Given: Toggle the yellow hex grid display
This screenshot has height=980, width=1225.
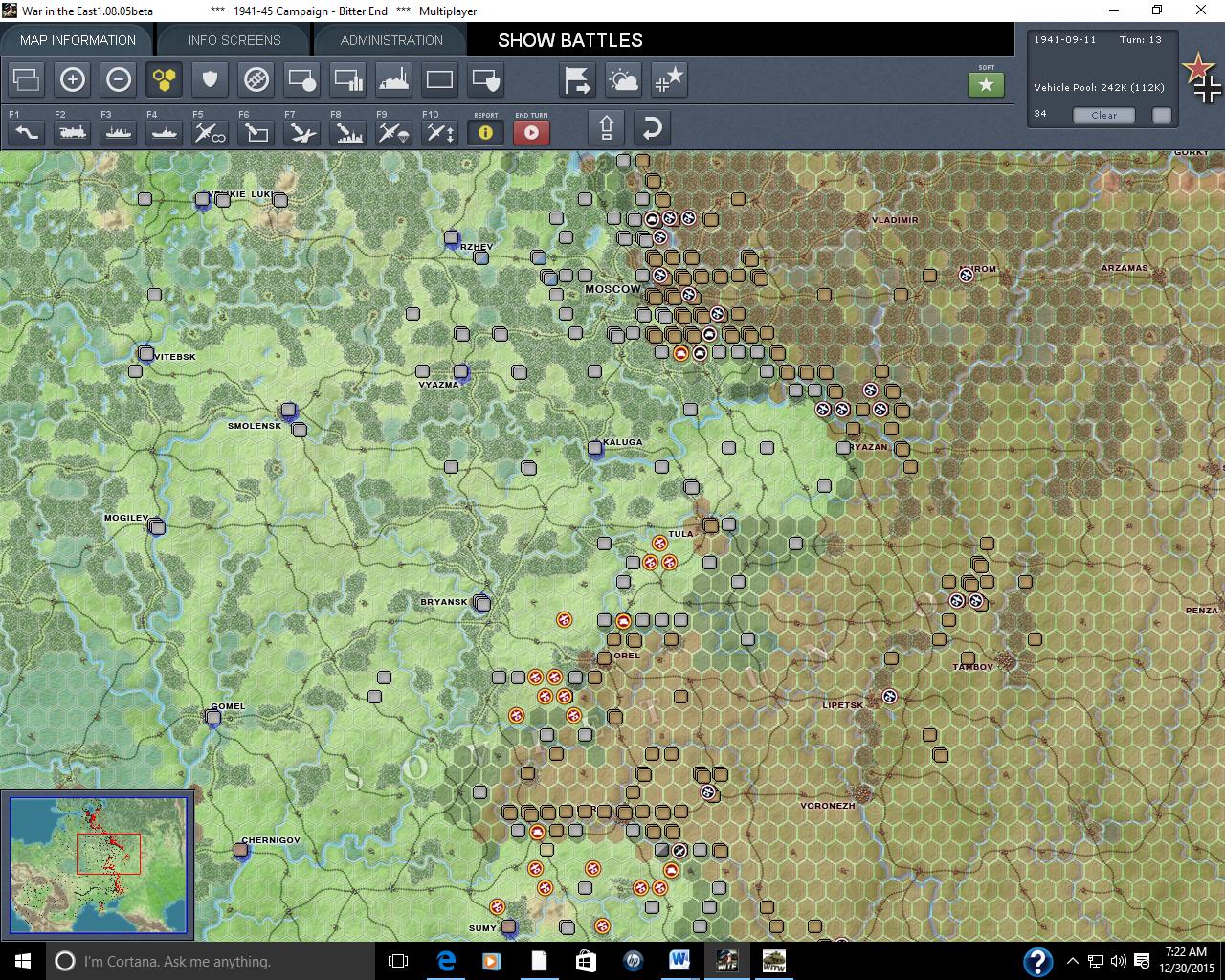Looking at the screenshot, I should tap(165, 79).
